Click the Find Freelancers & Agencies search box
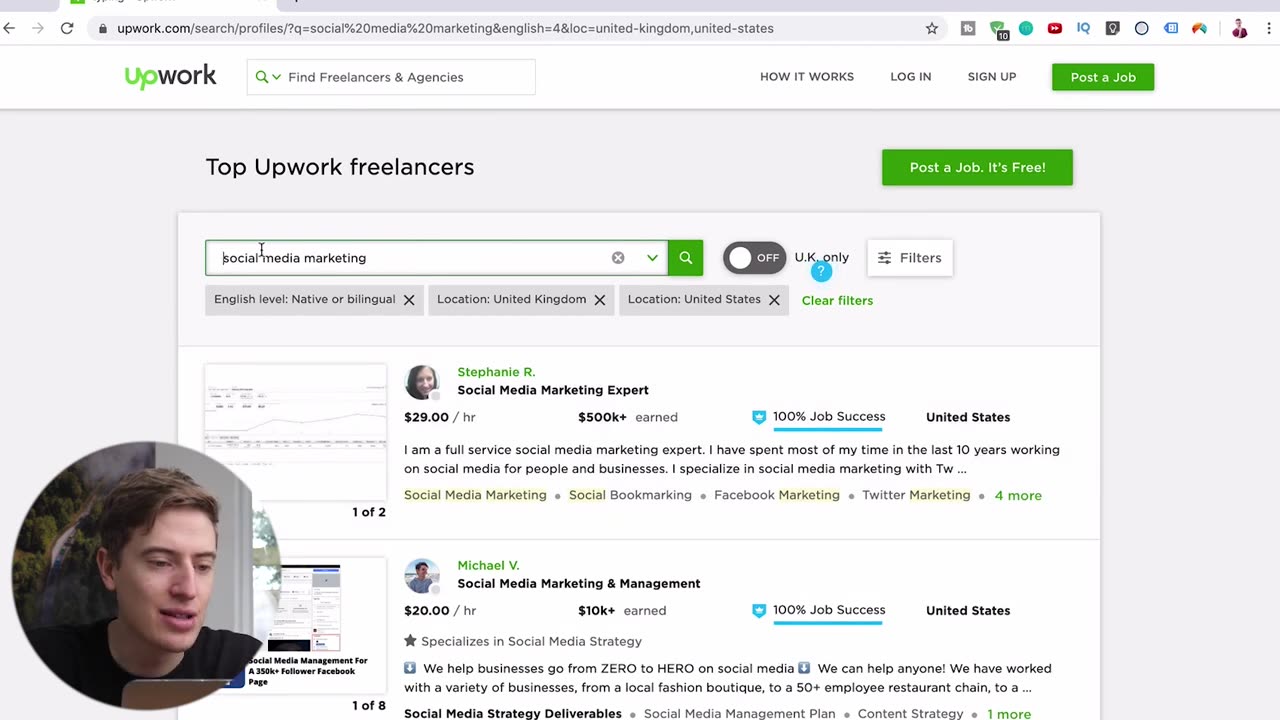Screen dimensions: 1280x720 (x=391, y=77)
